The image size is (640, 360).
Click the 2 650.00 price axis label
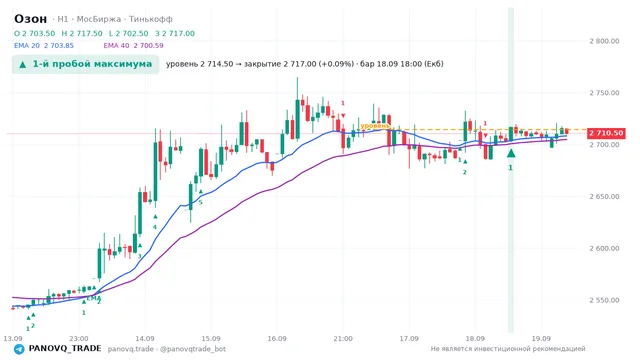[x=604, y=196]
